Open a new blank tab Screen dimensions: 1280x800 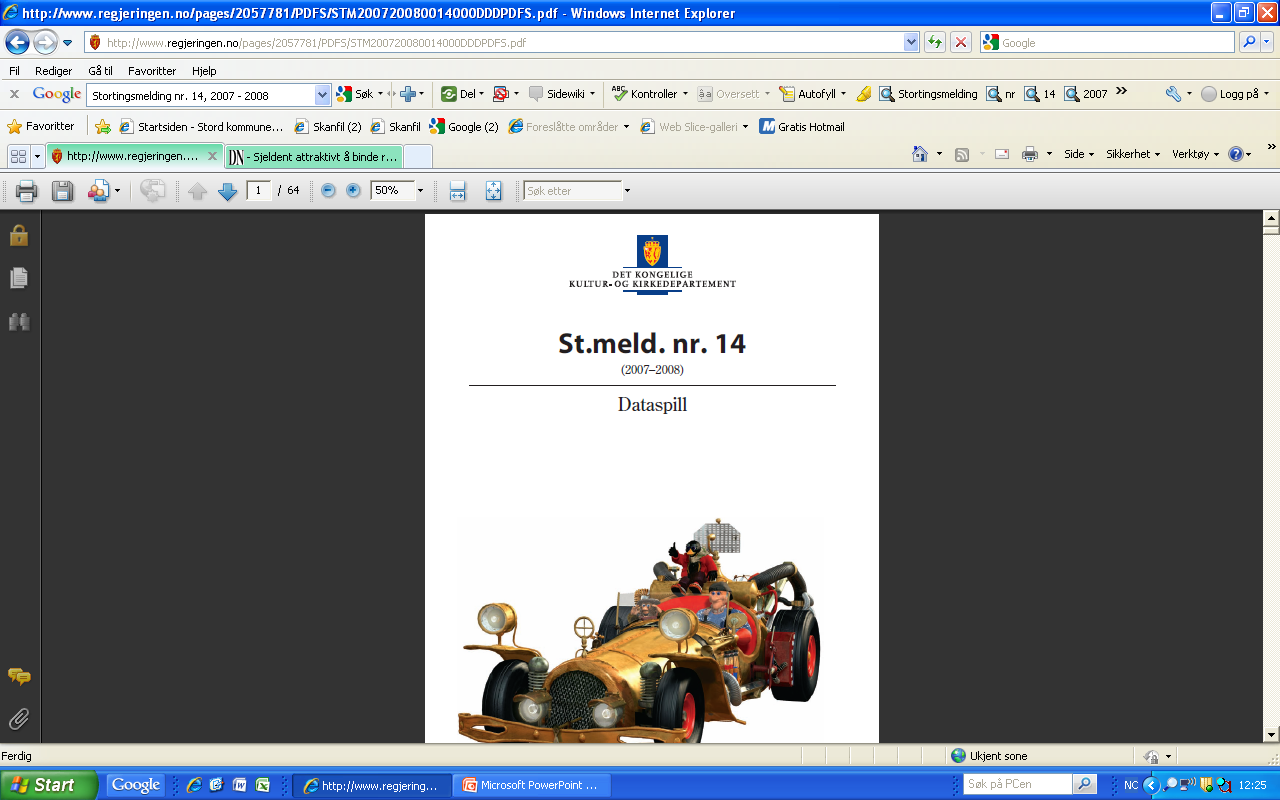(x=418, y=156)
